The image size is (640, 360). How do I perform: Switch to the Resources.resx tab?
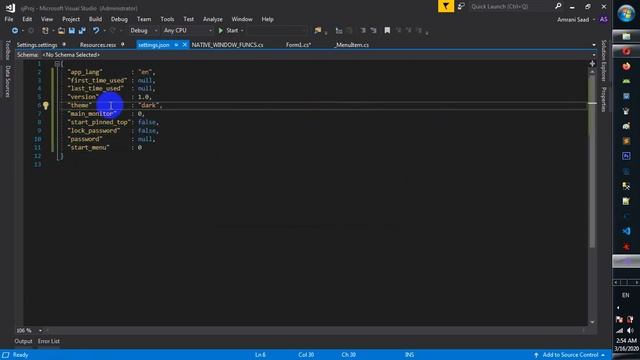pyautogui.click(x=98, y=45)
